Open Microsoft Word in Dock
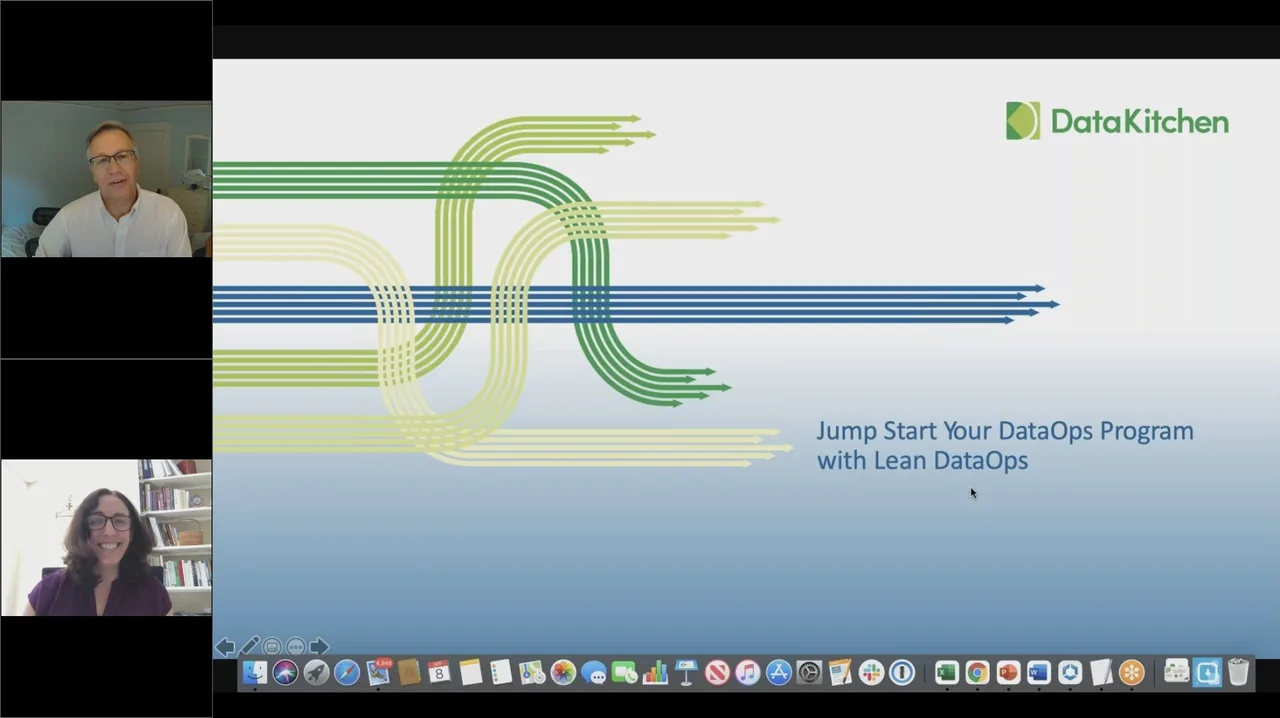This screenshot has height=718, width=1280. (x=1039, y=673)
